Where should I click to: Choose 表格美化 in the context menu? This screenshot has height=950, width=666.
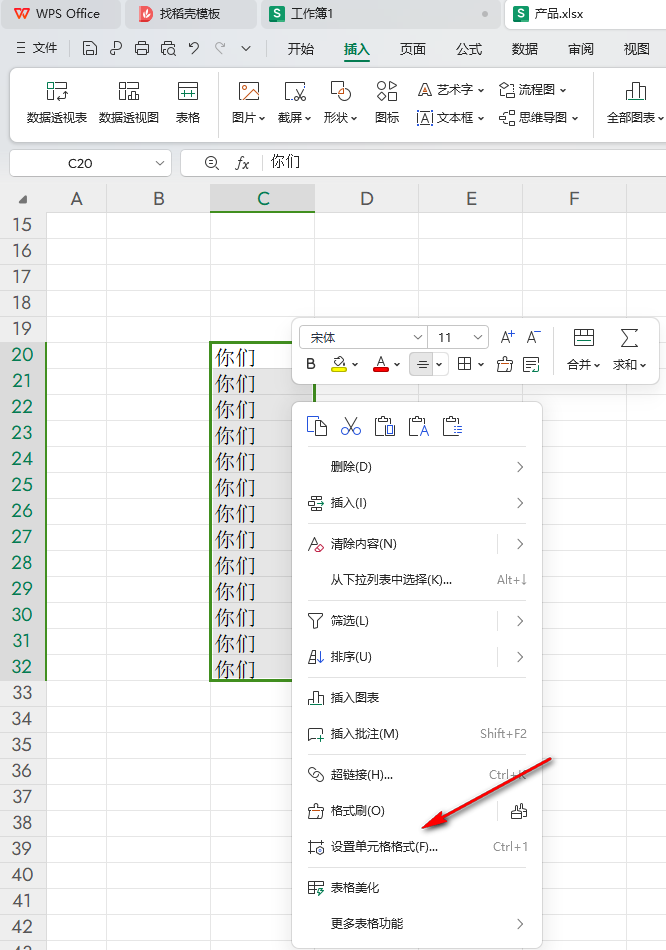pyautogui.click(x=418, y=888)
